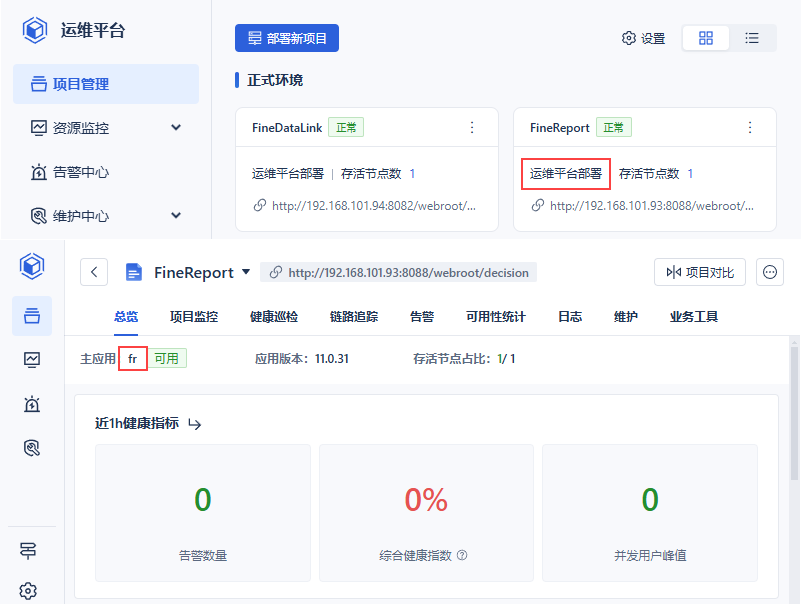The width and height of the screenshot is (801, 604).
Task: Expand the 资源监控 chevron
Action: 176,128
